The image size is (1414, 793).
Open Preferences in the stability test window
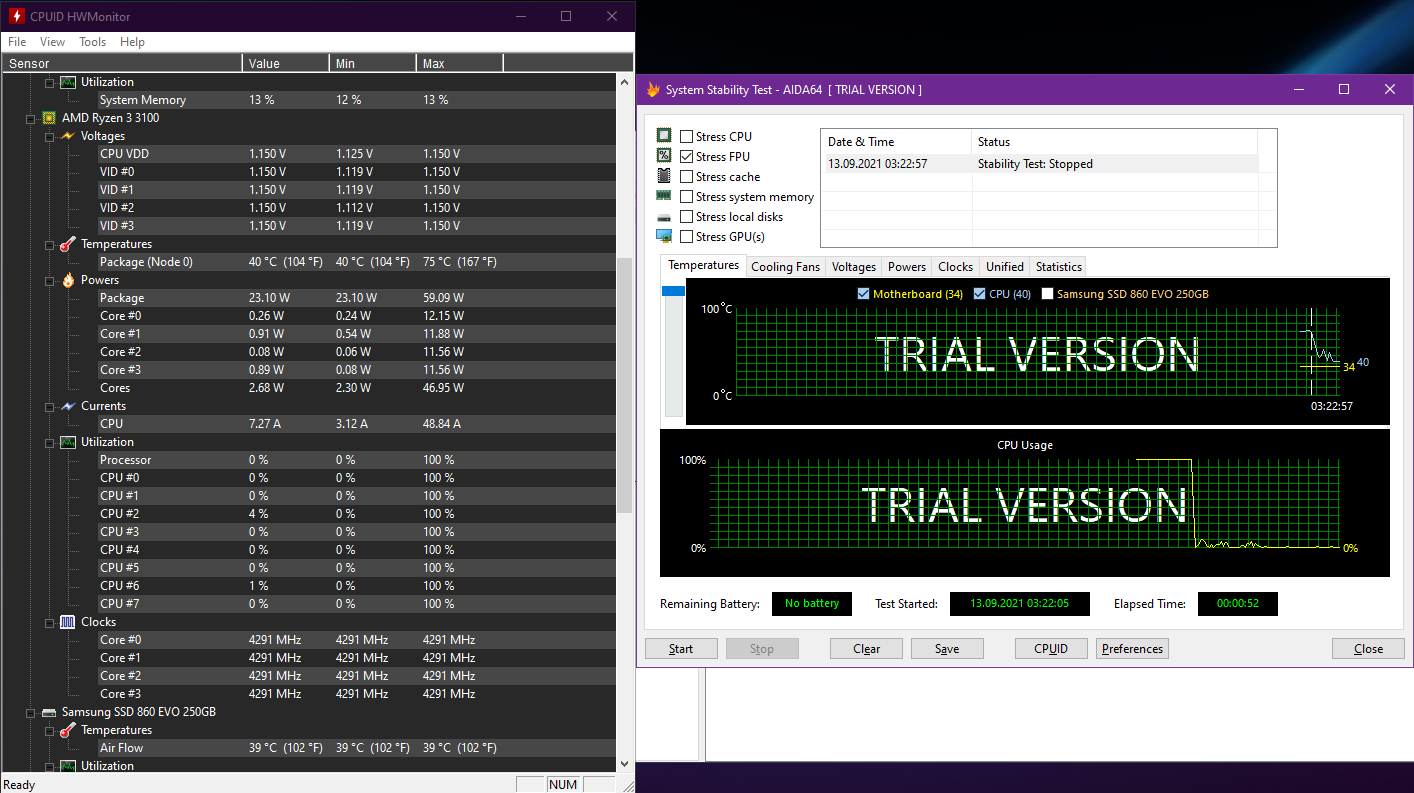[x=1132, y=649]
